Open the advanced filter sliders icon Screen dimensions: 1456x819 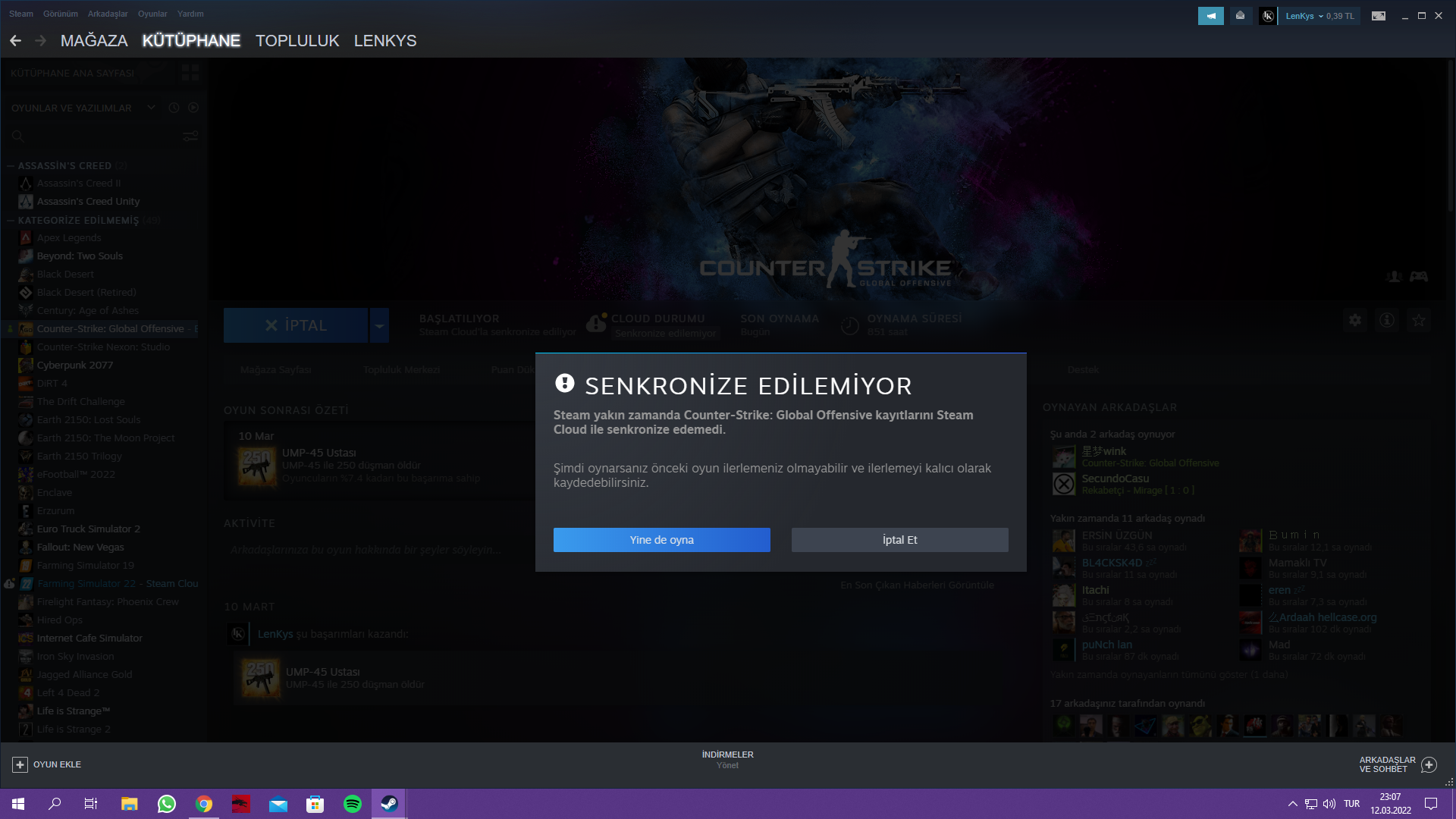click(x=190, y=136)
